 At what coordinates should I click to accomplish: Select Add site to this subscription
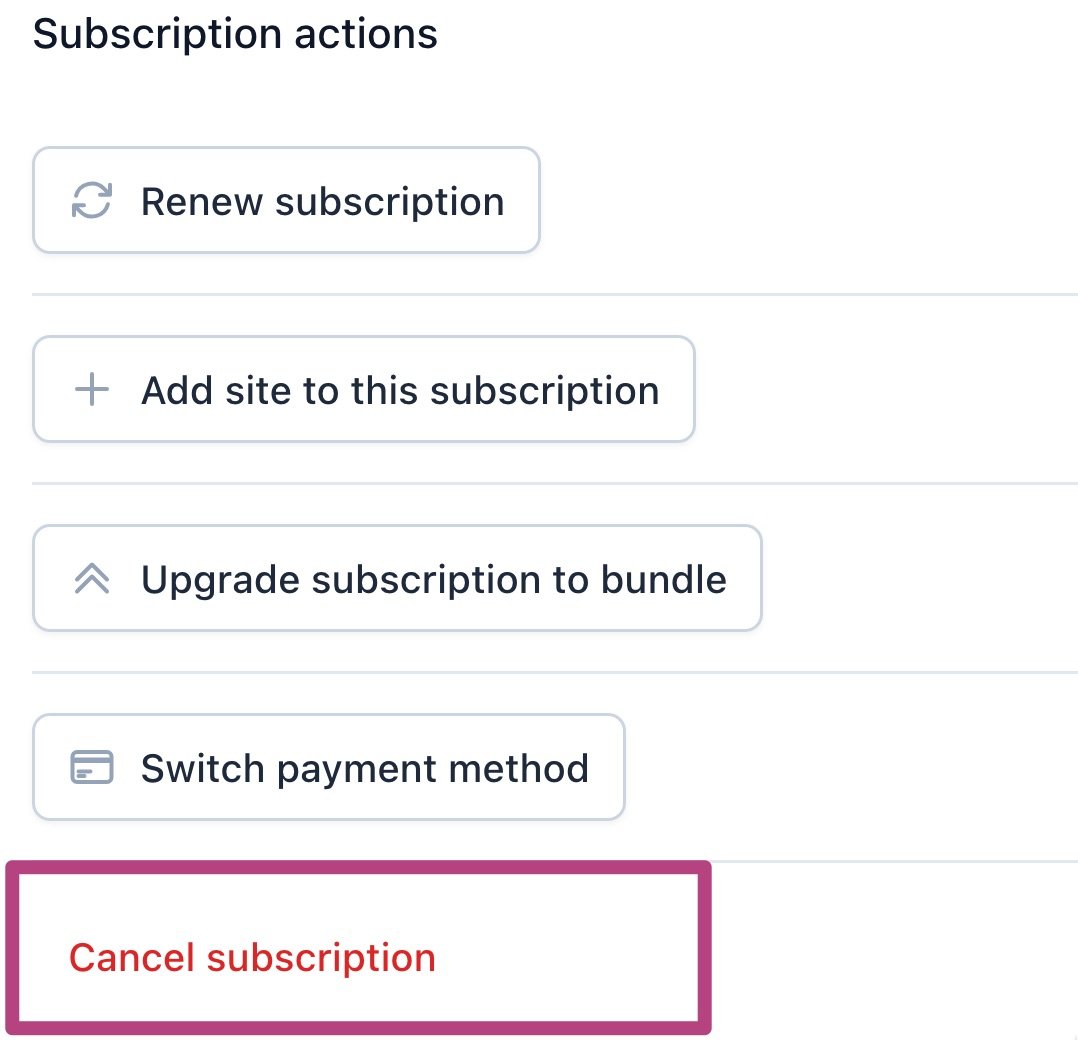(x=363, y=389)
